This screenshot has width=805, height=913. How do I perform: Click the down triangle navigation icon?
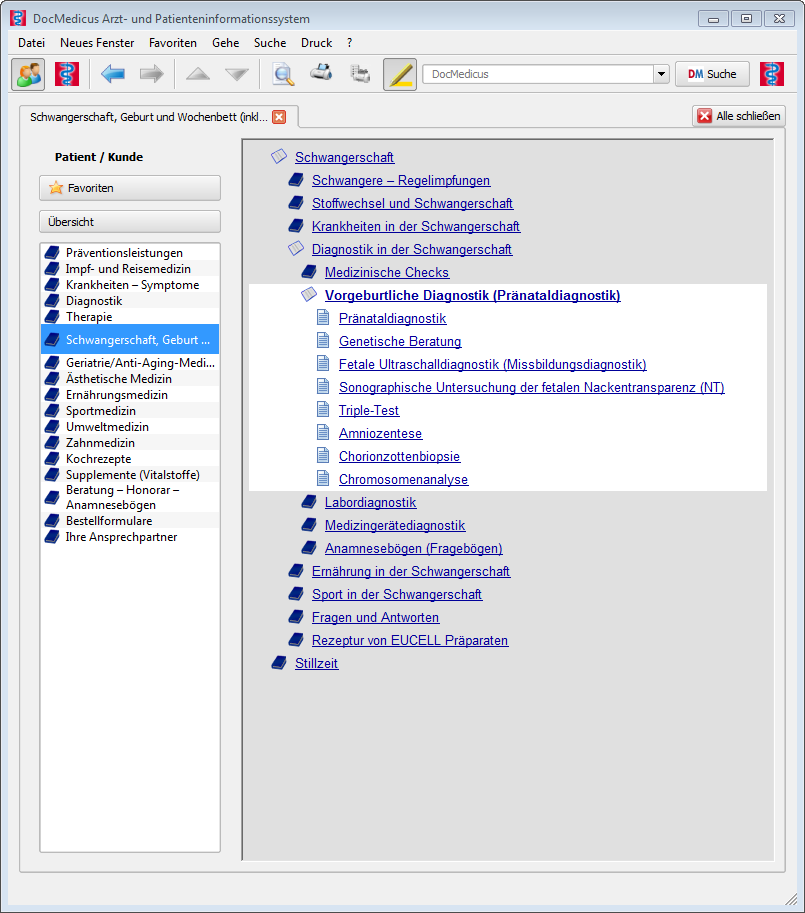click(x=237, y=75)
